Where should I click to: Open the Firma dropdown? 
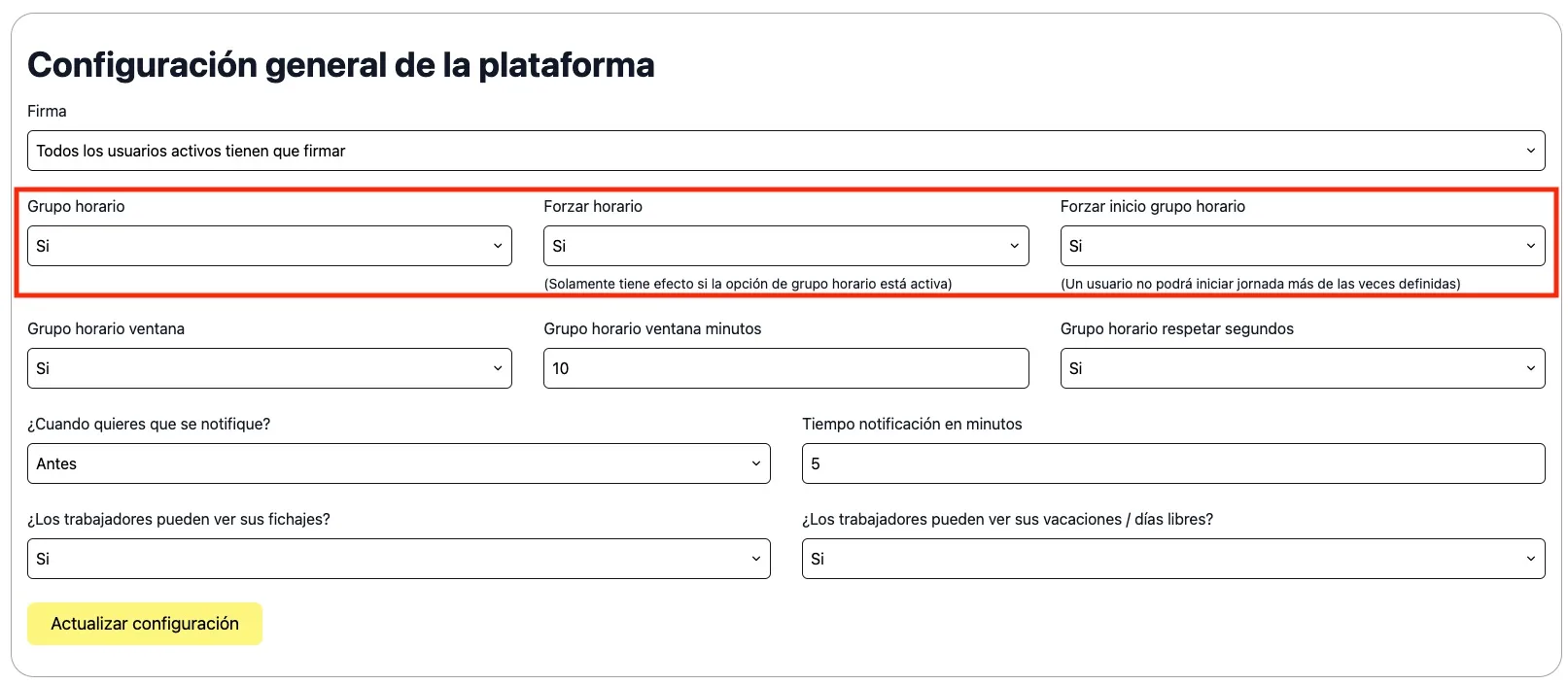[x=785, y=151]
